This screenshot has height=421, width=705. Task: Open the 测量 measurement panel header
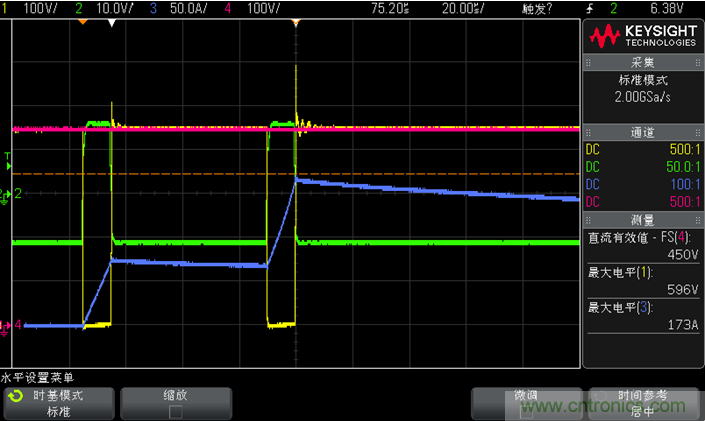point(642,219)
